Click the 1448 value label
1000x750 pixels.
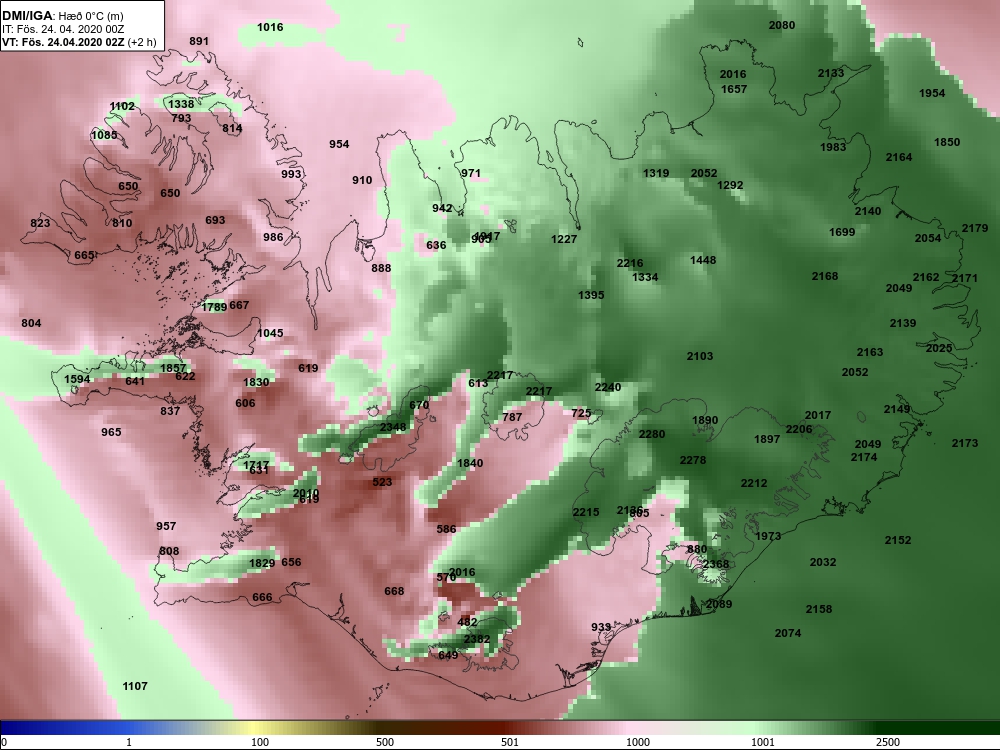[x=703, y=260]
